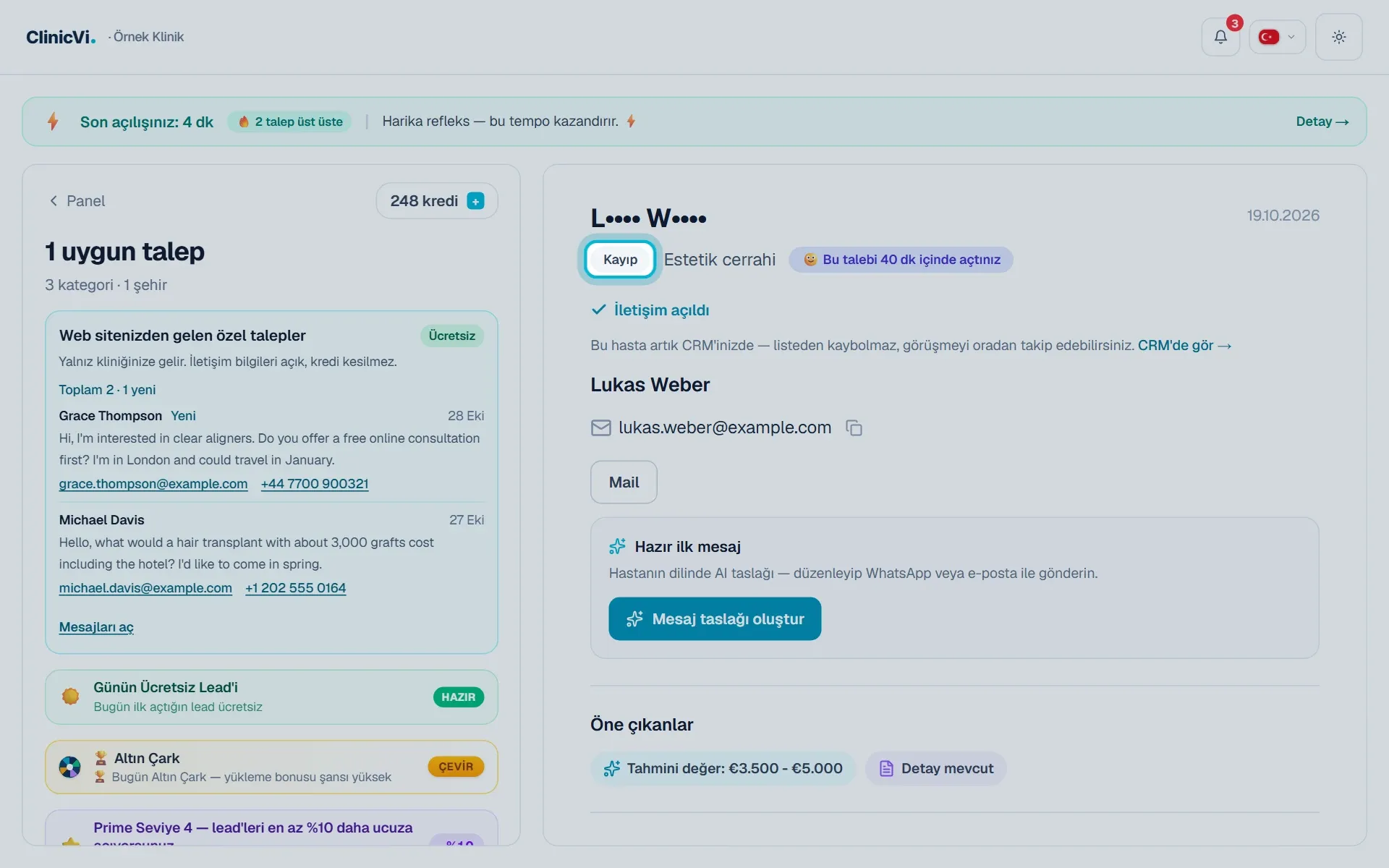Open michael.davis@example.com email link
1389x868 pixels.
[x=145, y=588]
